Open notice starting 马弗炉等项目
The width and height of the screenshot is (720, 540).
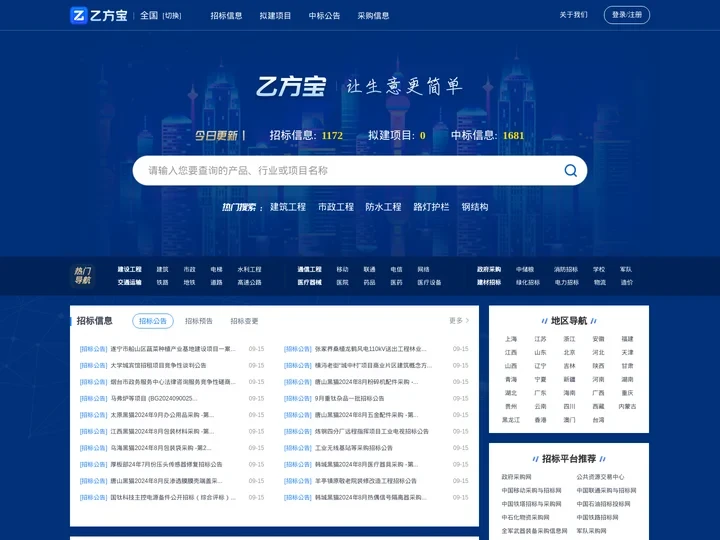(154, 399)
